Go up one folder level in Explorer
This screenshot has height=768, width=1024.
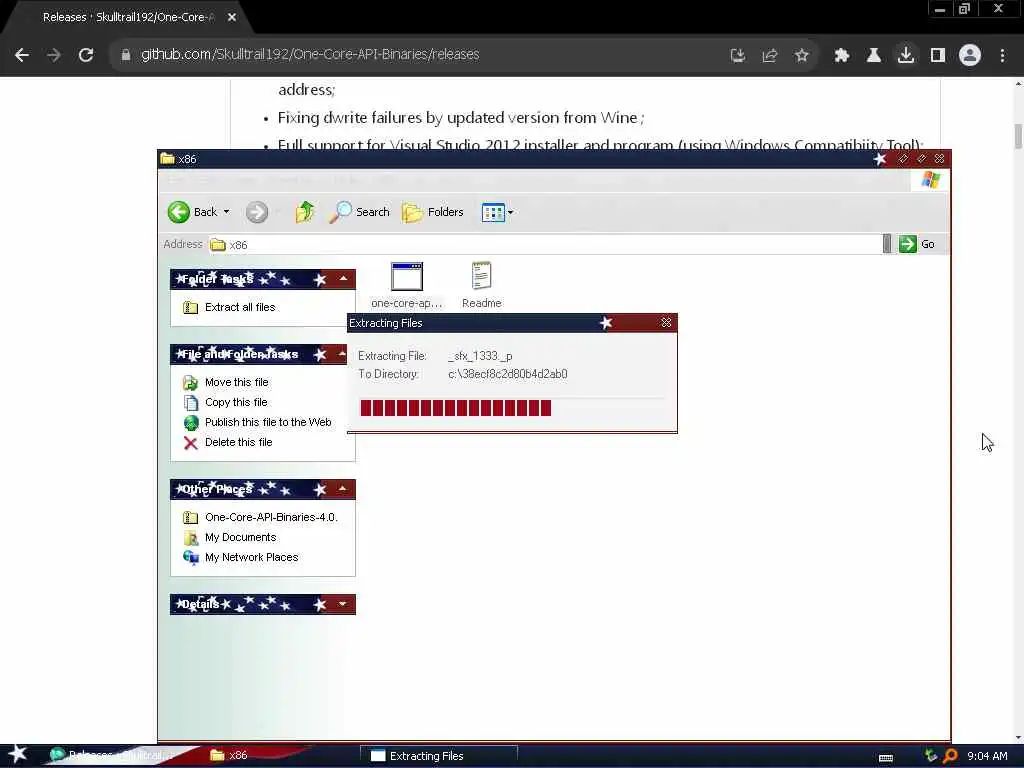pyautogui.click(x=304, y=212)
